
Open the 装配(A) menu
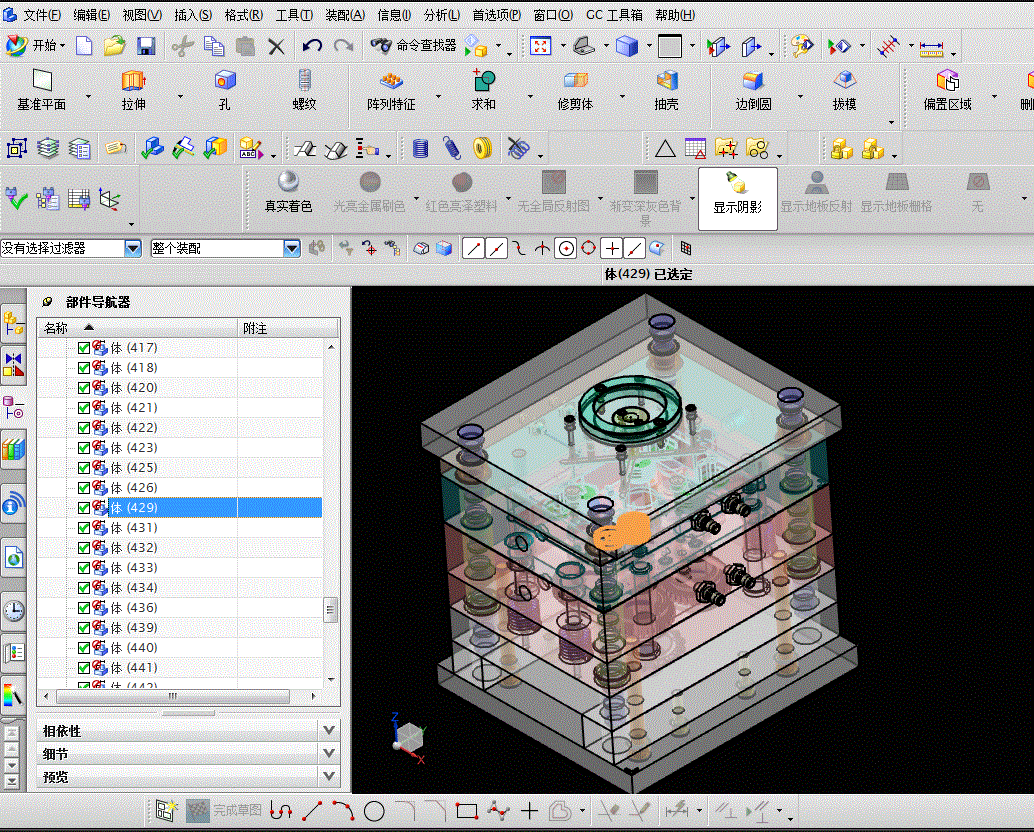pyautogui.click(x=345, y=15)
